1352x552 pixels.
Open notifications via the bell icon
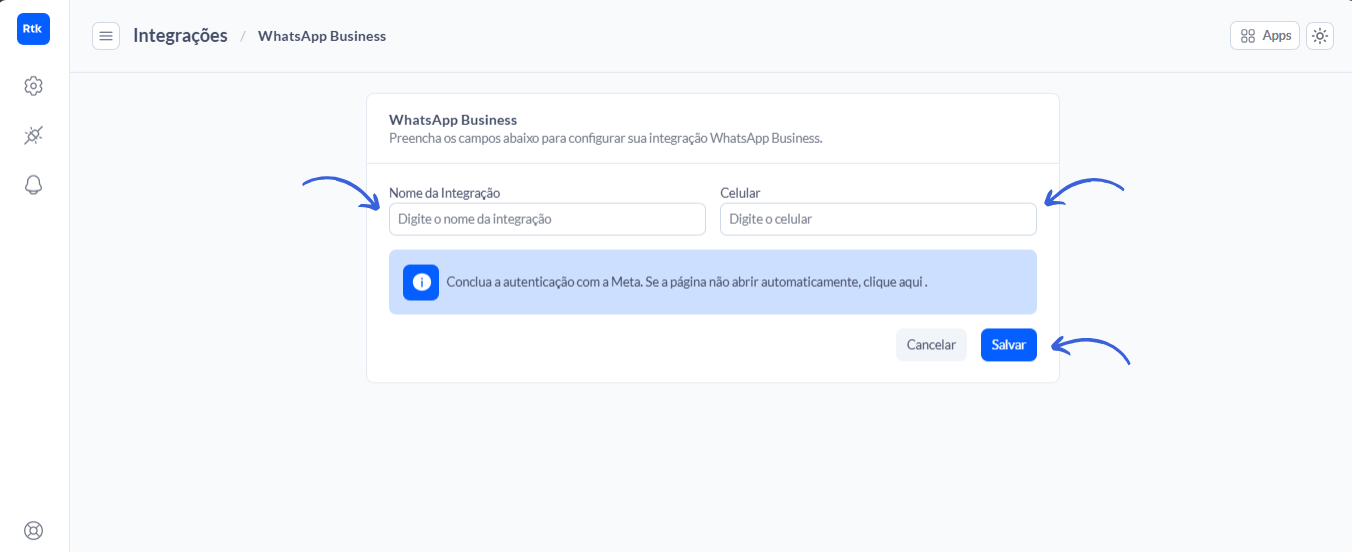point(33,185)
